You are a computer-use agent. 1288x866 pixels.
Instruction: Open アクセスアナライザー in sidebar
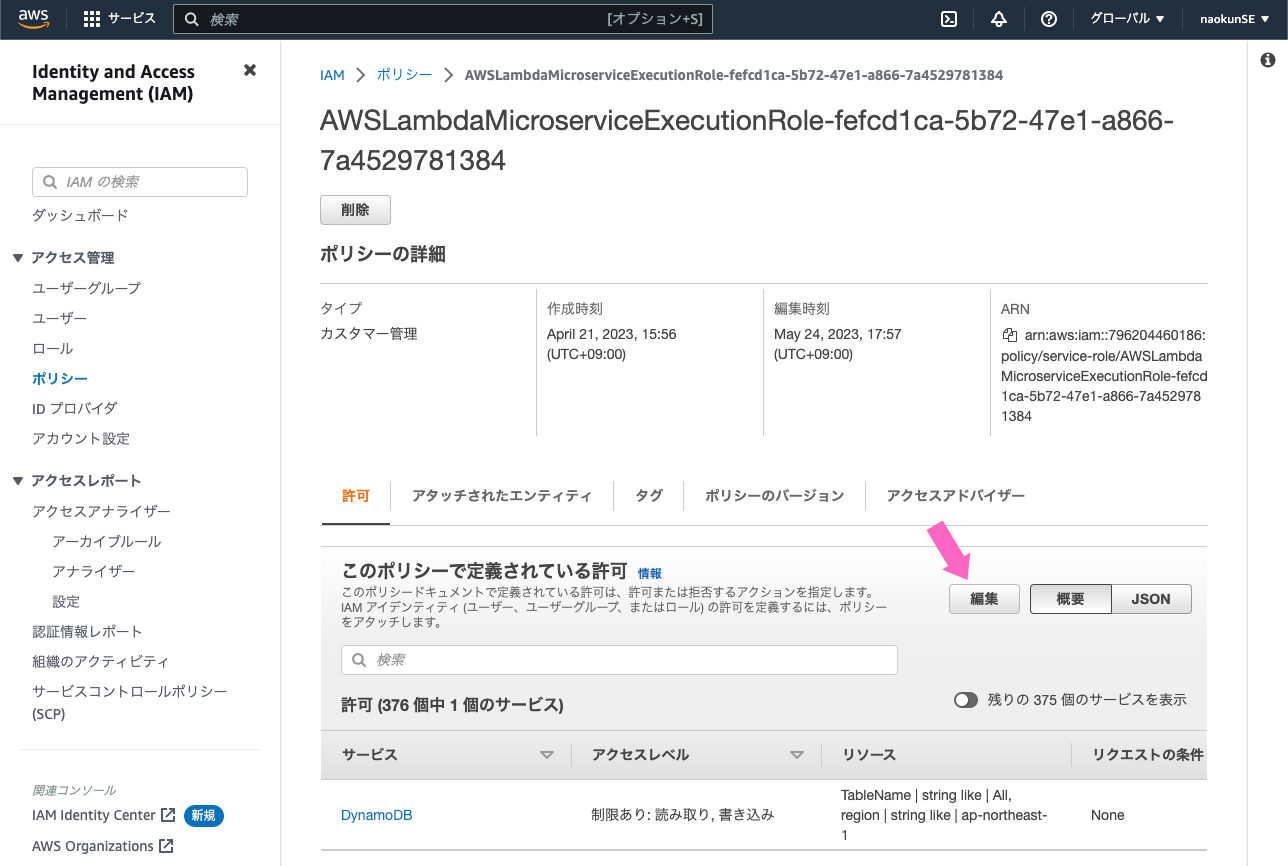pyautogui.click(x=101, y=511)
